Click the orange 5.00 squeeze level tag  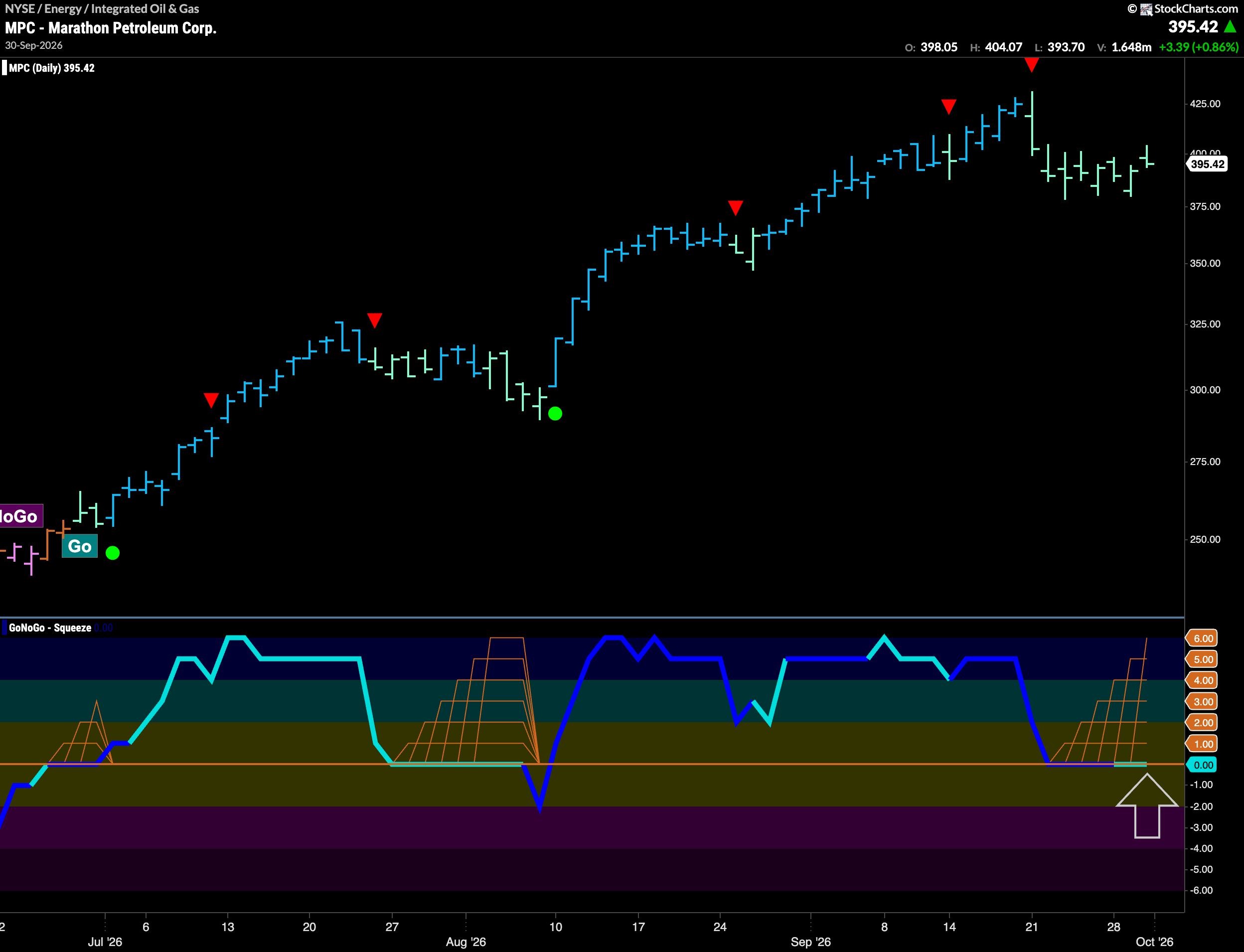pos(1202,659)
